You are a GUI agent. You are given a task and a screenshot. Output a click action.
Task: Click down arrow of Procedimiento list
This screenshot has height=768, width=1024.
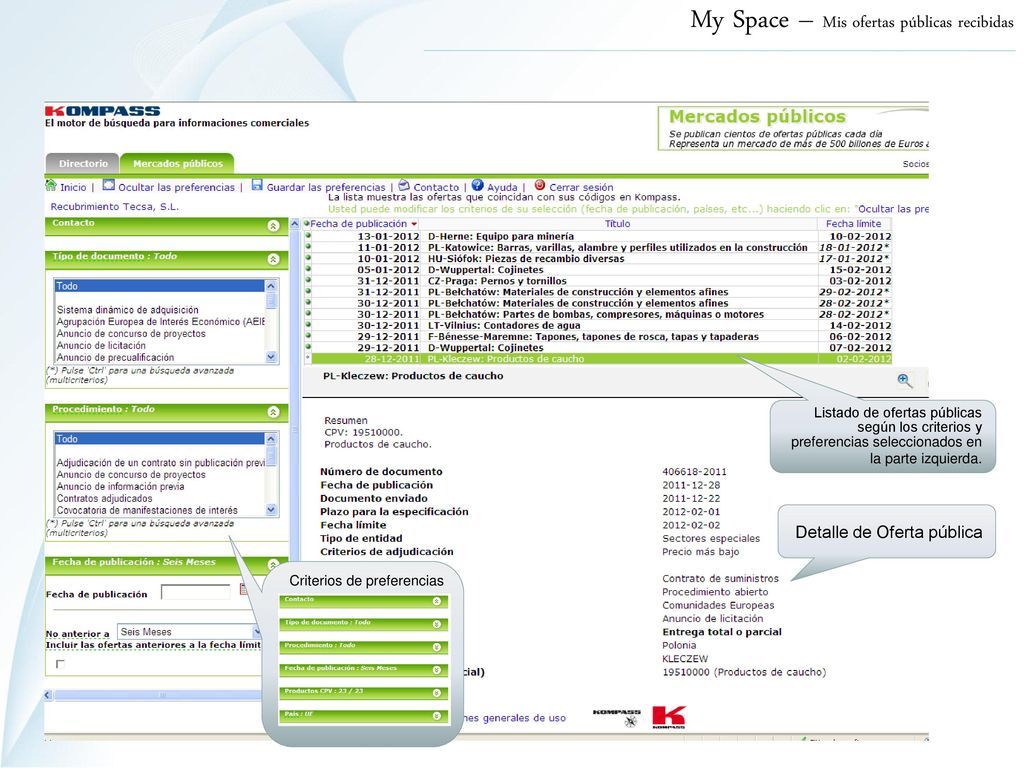(271, 510)
